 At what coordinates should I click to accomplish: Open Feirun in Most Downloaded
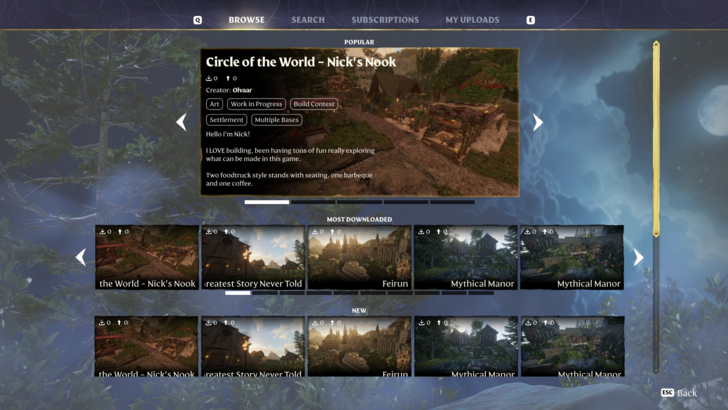coord(359,257)
